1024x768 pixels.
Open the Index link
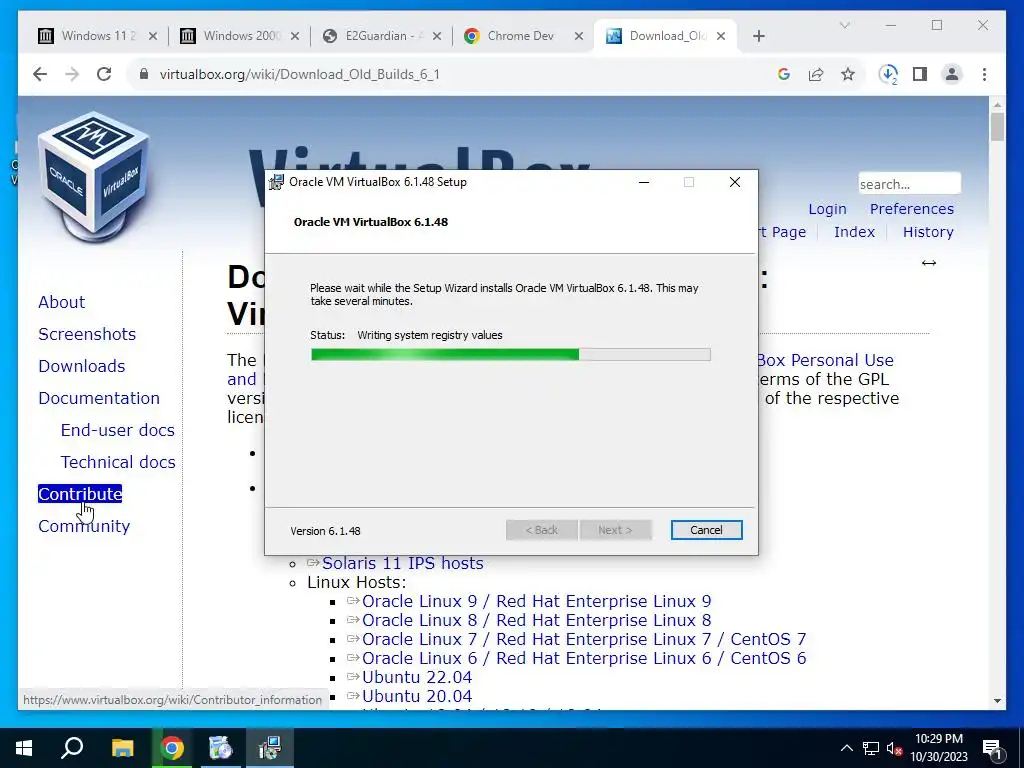pos(854,232)
